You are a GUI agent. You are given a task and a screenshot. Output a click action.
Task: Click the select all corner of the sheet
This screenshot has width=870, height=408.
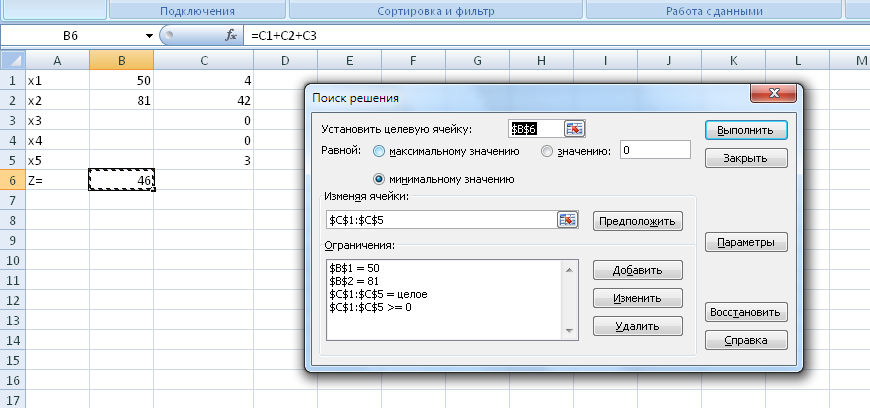pos(12,61)
